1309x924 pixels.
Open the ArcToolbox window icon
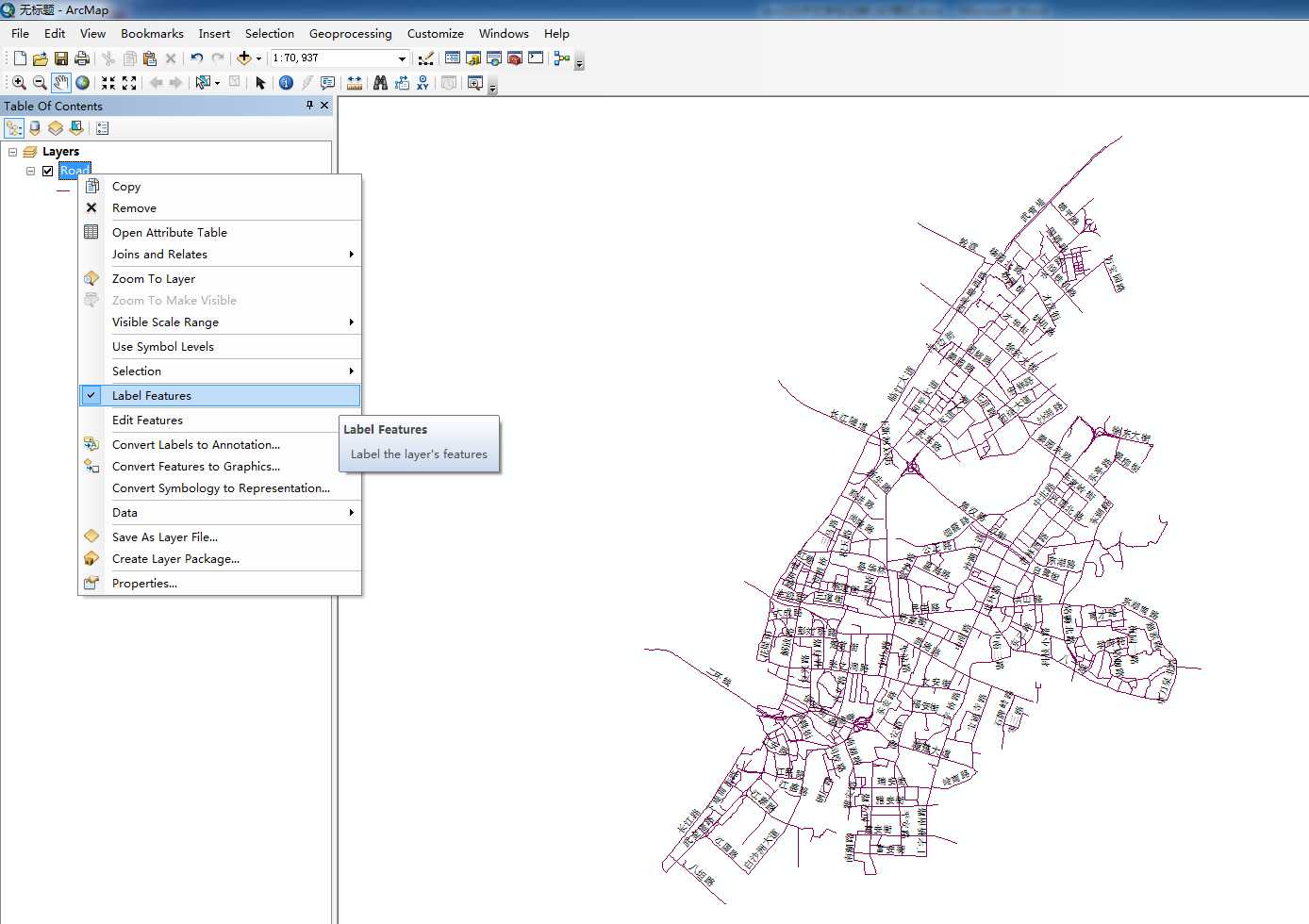(x=515, y=58)
